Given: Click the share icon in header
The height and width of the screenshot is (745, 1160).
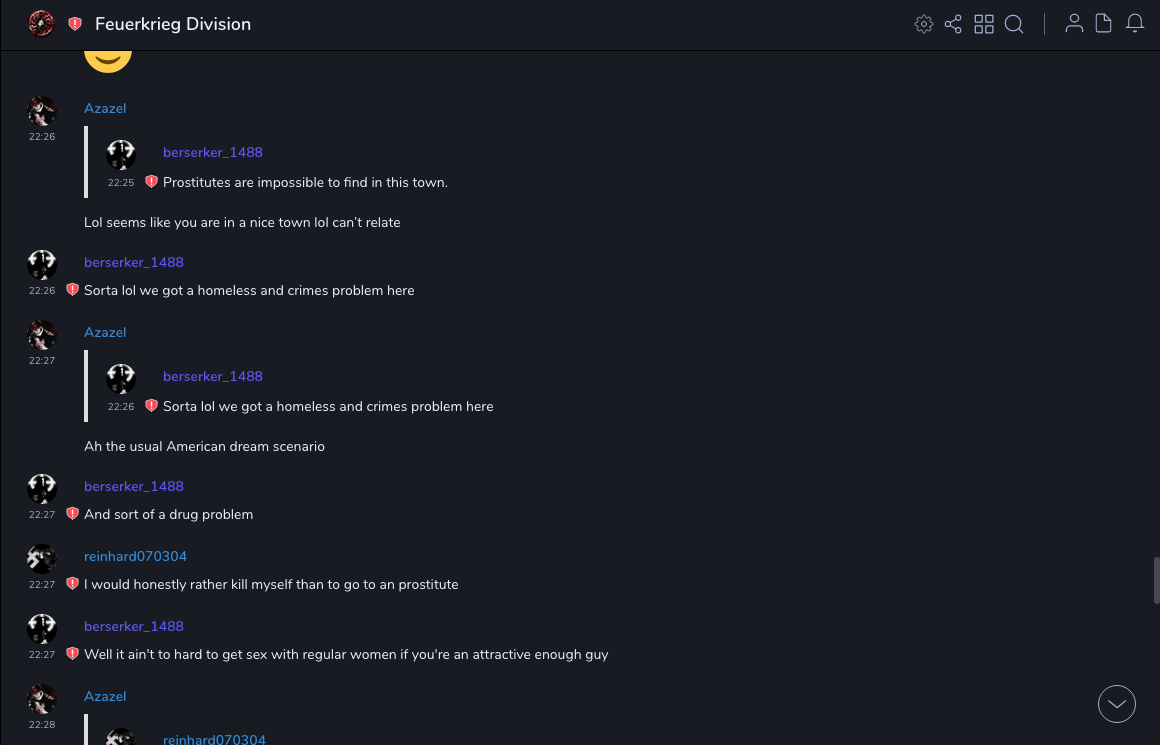Looking at the screenshot, I should coord(953,24).
